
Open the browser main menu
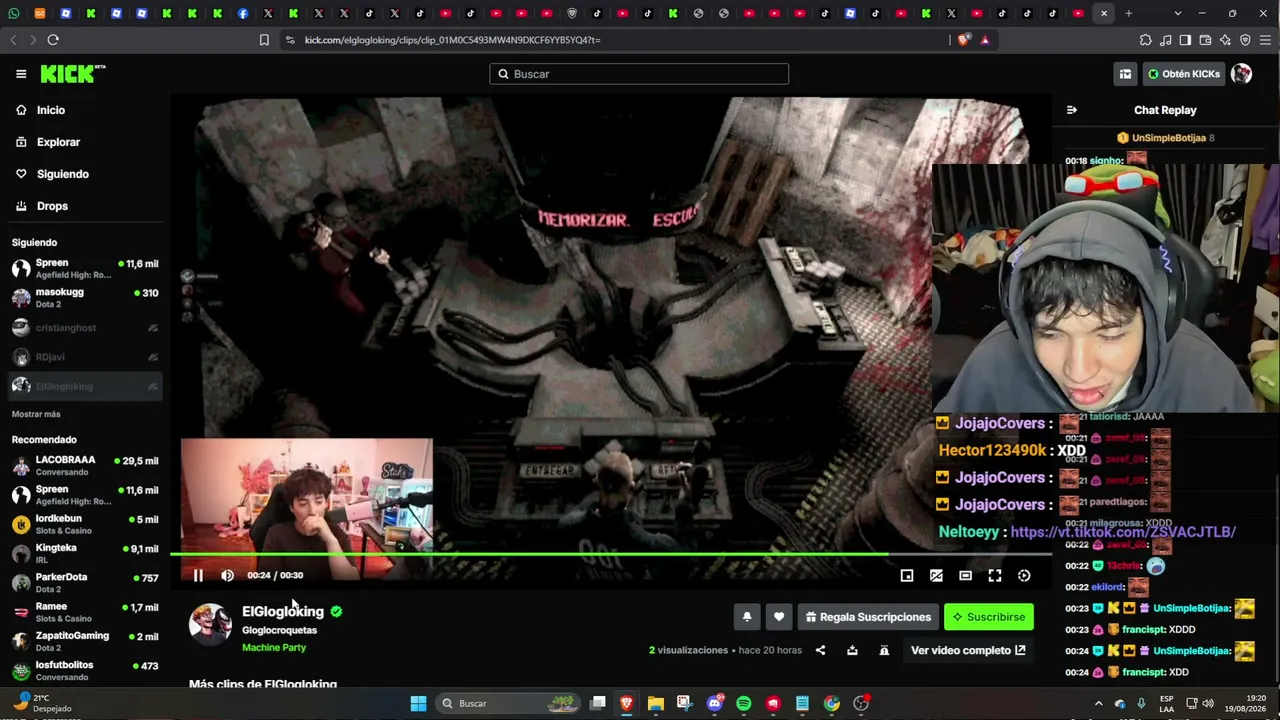[x=1266, y=40]
